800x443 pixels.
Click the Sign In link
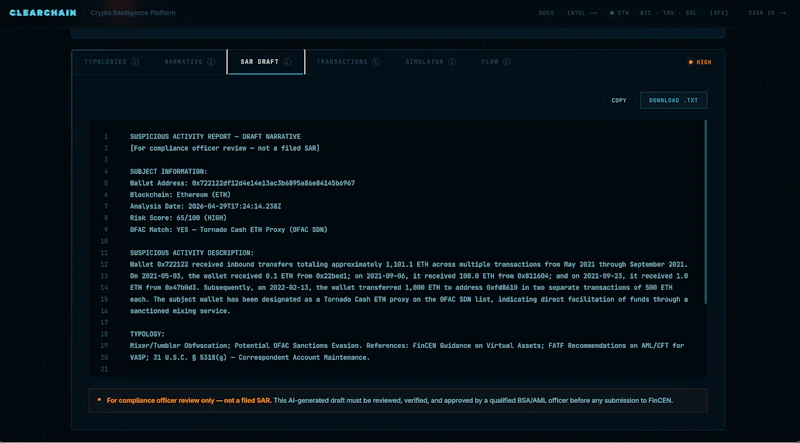(x=767, y=13)
